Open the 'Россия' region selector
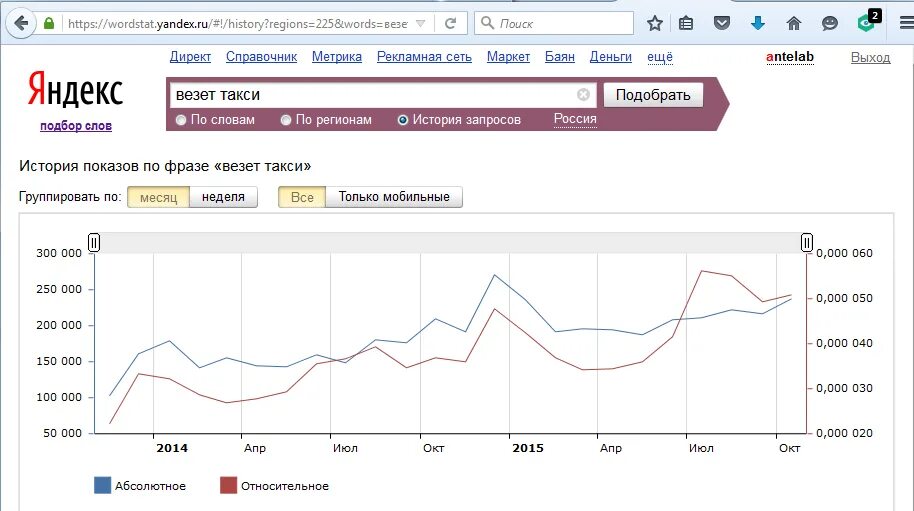The width and height of the screenshot is (914, 511). (575, 119)
